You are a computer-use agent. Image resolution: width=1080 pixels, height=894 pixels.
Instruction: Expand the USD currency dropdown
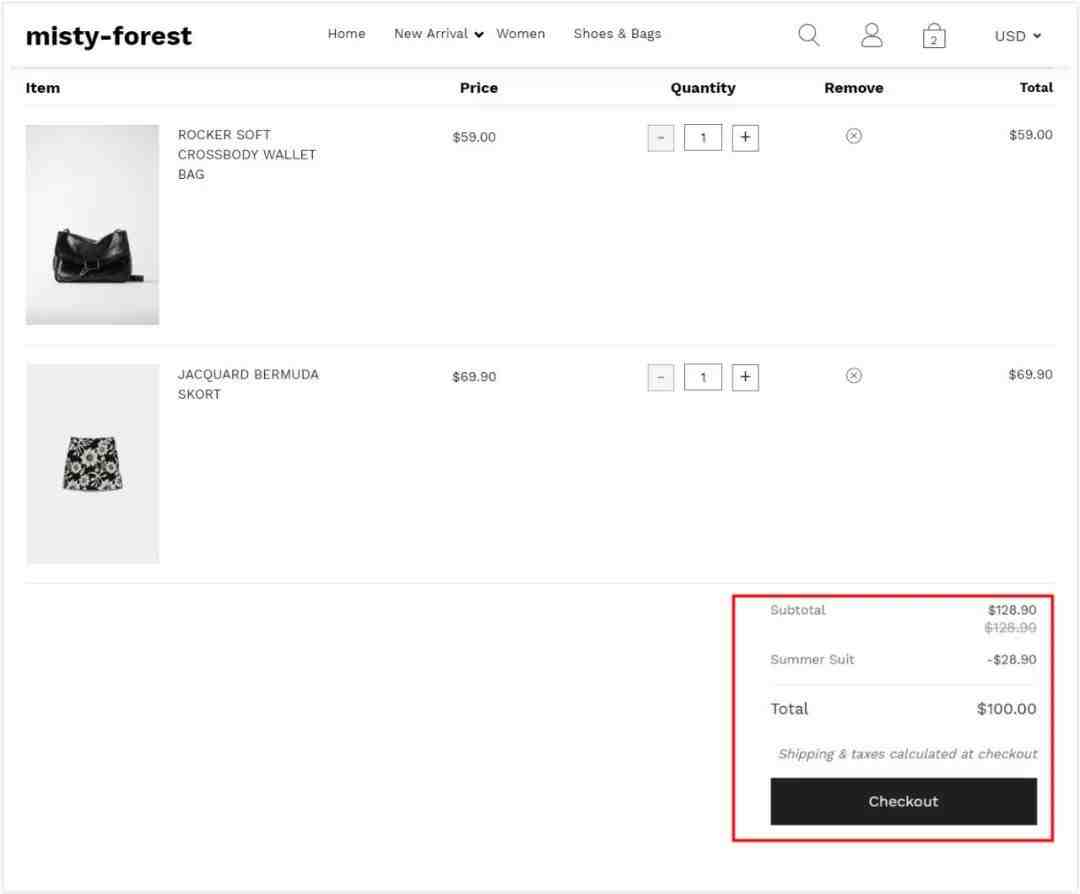[x=1017, y=36]
